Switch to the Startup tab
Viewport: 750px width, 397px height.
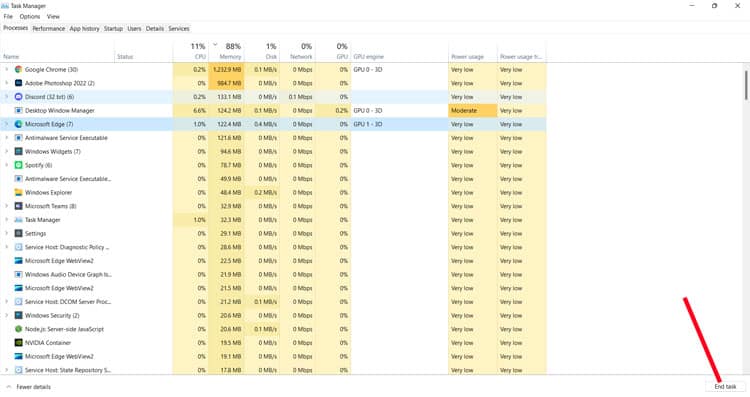[113, 29]
